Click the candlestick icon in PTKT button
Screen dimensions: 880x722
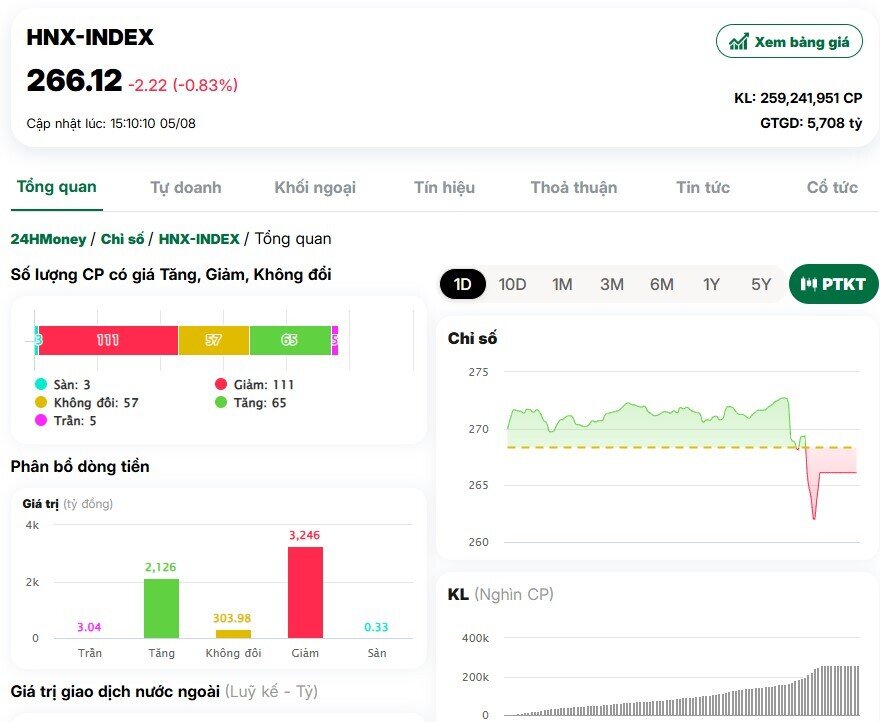click(x=809, y=284)
